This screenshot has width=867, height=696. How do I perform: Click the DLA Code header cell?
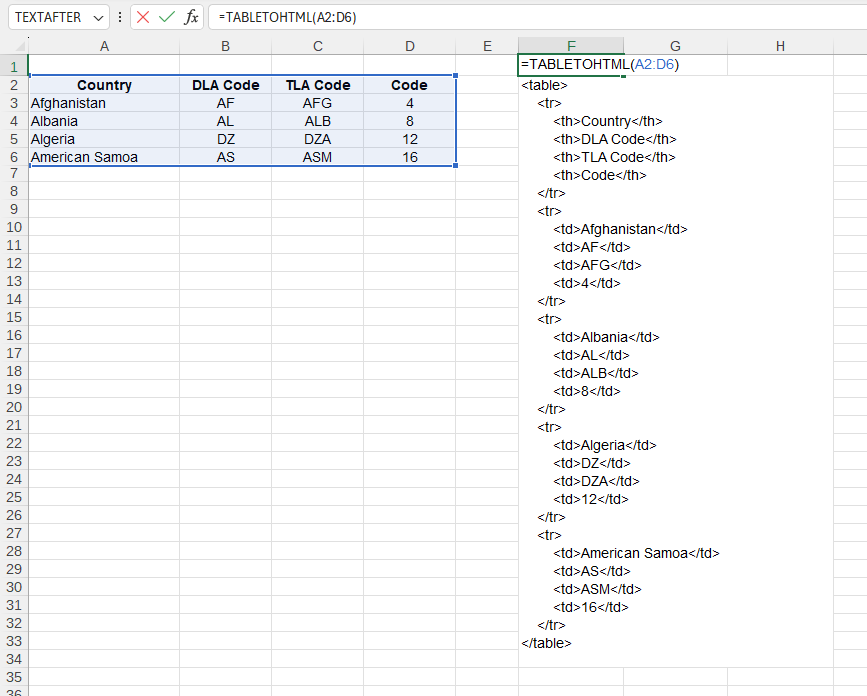225,84
